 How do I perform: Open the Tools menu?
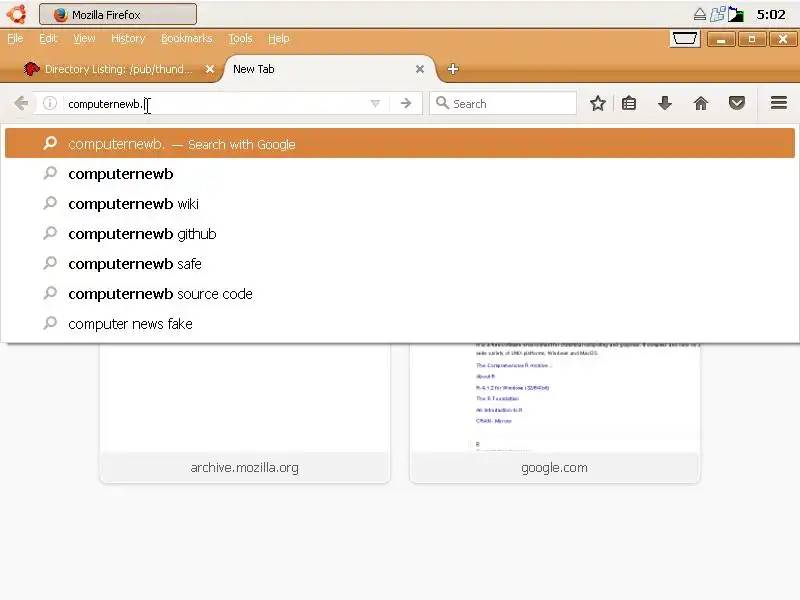pos(240,38)
